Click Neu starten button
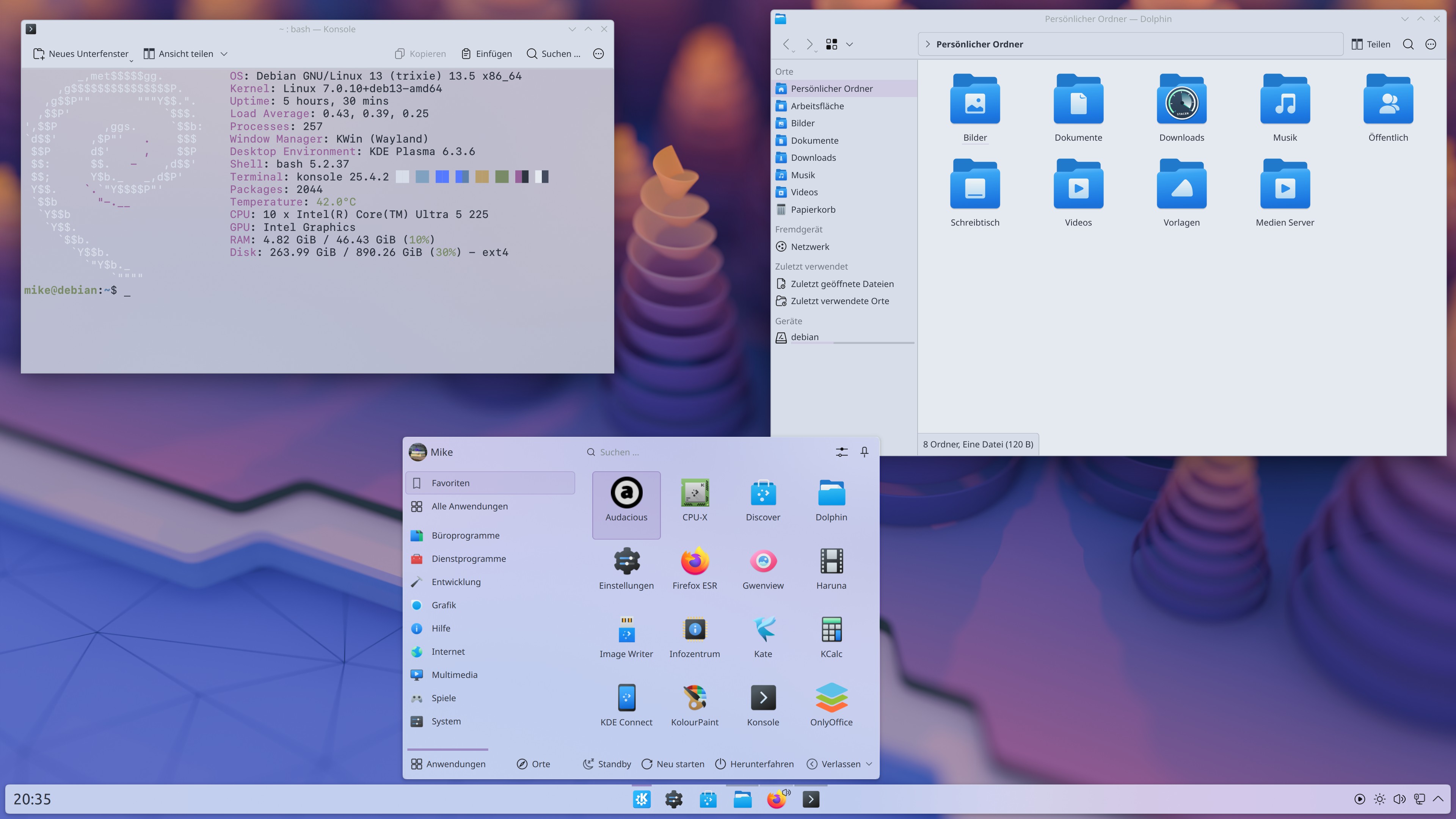The width and height of the screenshot is (1456, 819). coord(673,764)
